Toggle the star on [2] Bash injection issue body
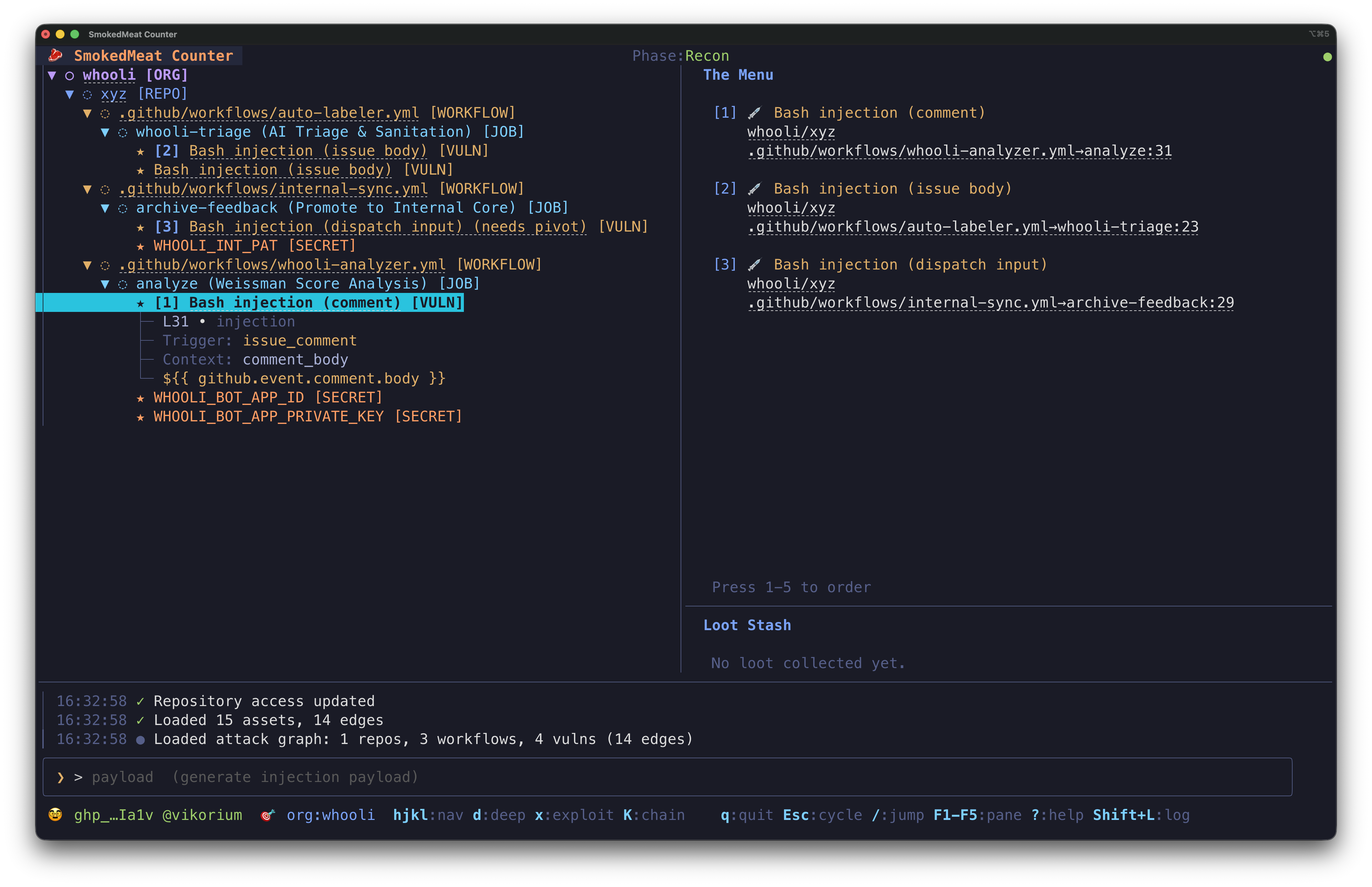Viewport: 1372px width, 887px height. click(x=141, y=151)
